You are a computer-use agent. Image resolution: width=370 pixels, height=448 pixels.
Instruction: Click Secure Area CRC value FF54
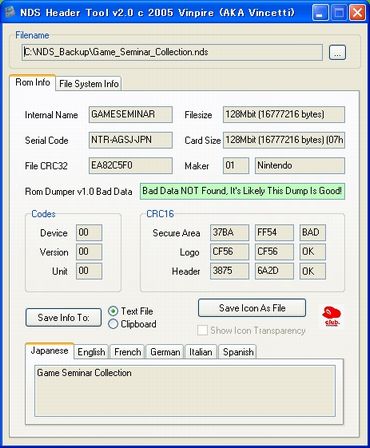(x=274, y=233)
